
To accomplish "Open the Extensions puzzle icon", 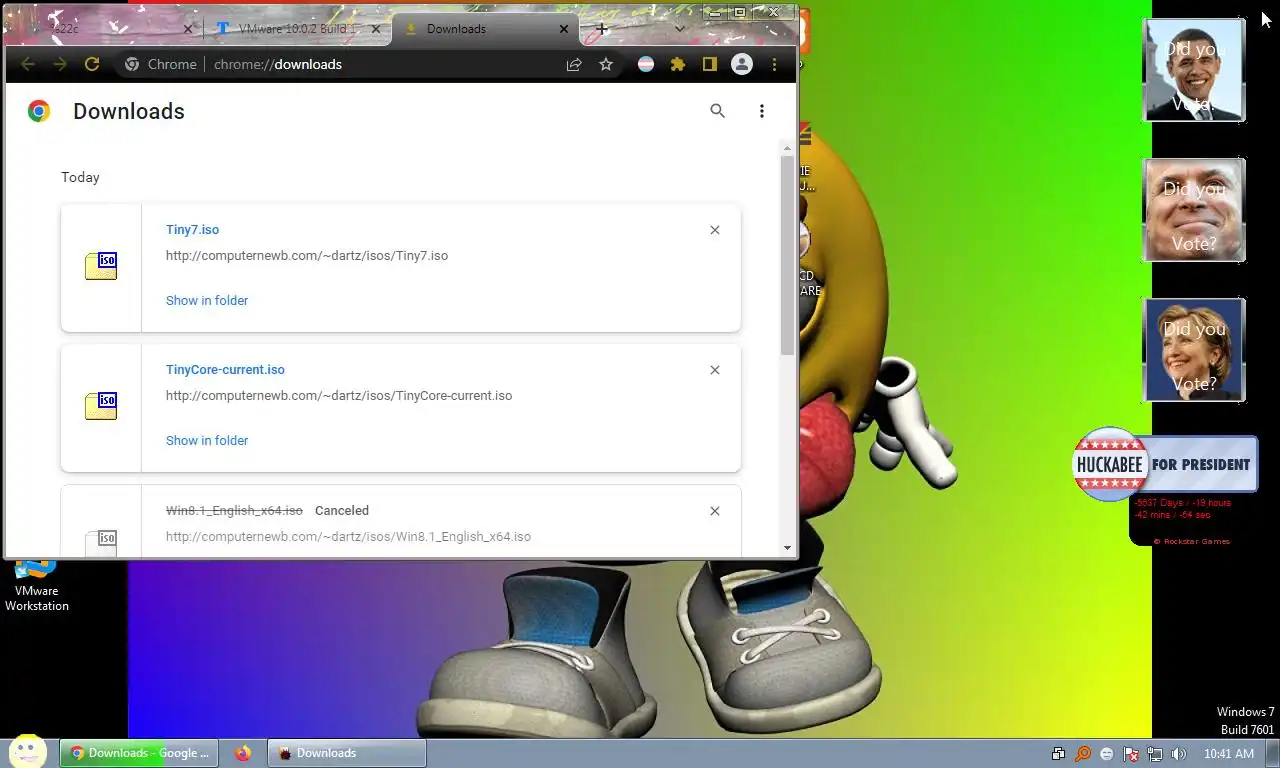I will tap(678, 64).
